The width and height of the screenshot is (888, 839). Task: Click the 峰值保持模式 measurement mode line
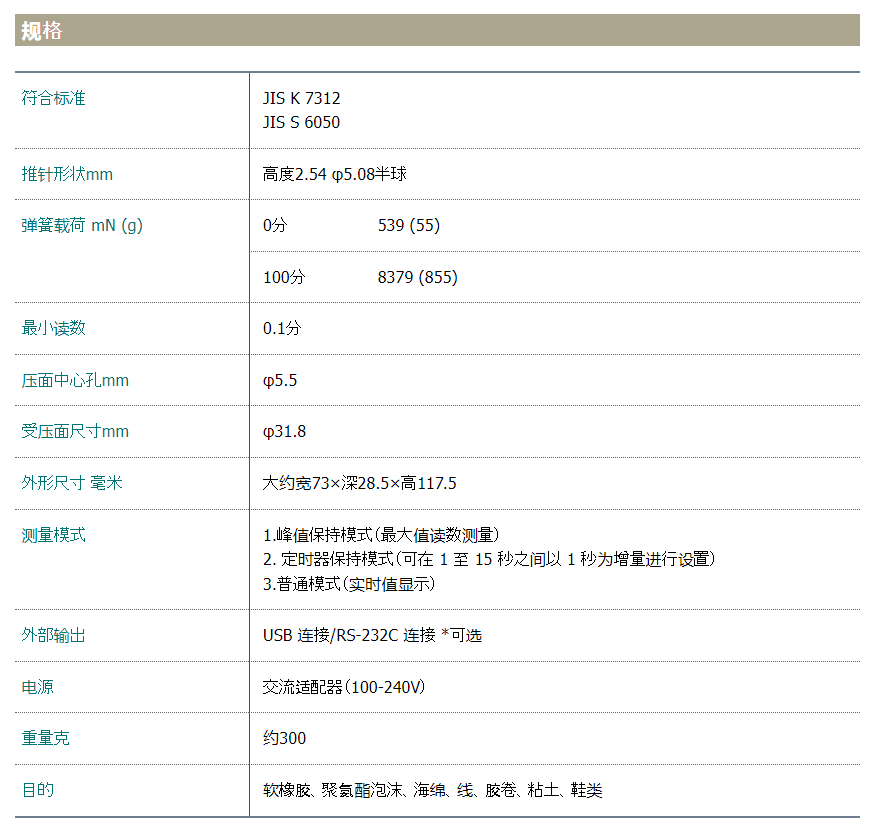coord(380,535)
